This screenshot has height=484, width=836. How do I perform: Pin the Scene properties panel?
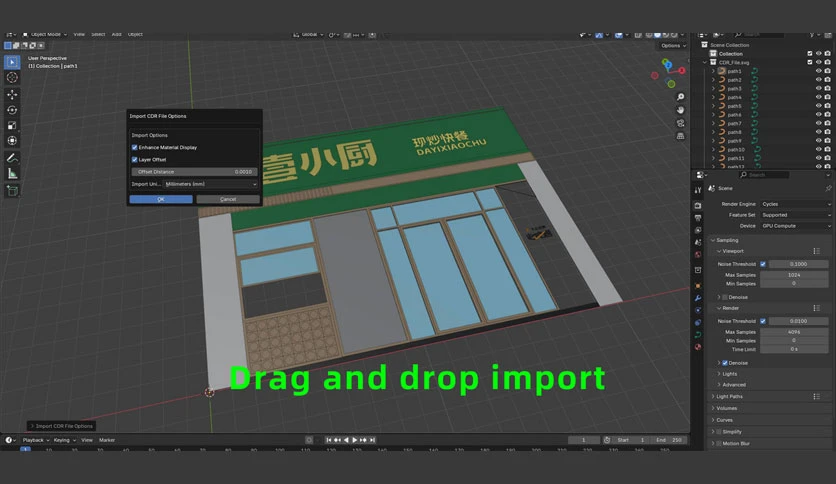[x=828, y=188]
